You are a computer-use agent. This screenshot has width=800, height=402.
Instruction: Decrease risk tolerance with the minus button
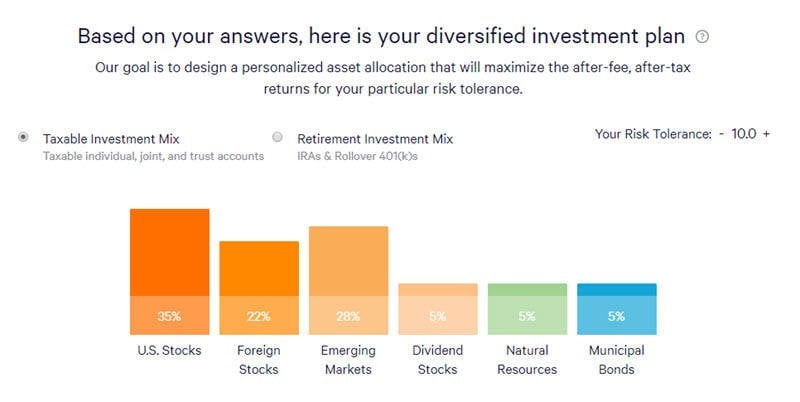pyautogui.click(x=721, y=134)
